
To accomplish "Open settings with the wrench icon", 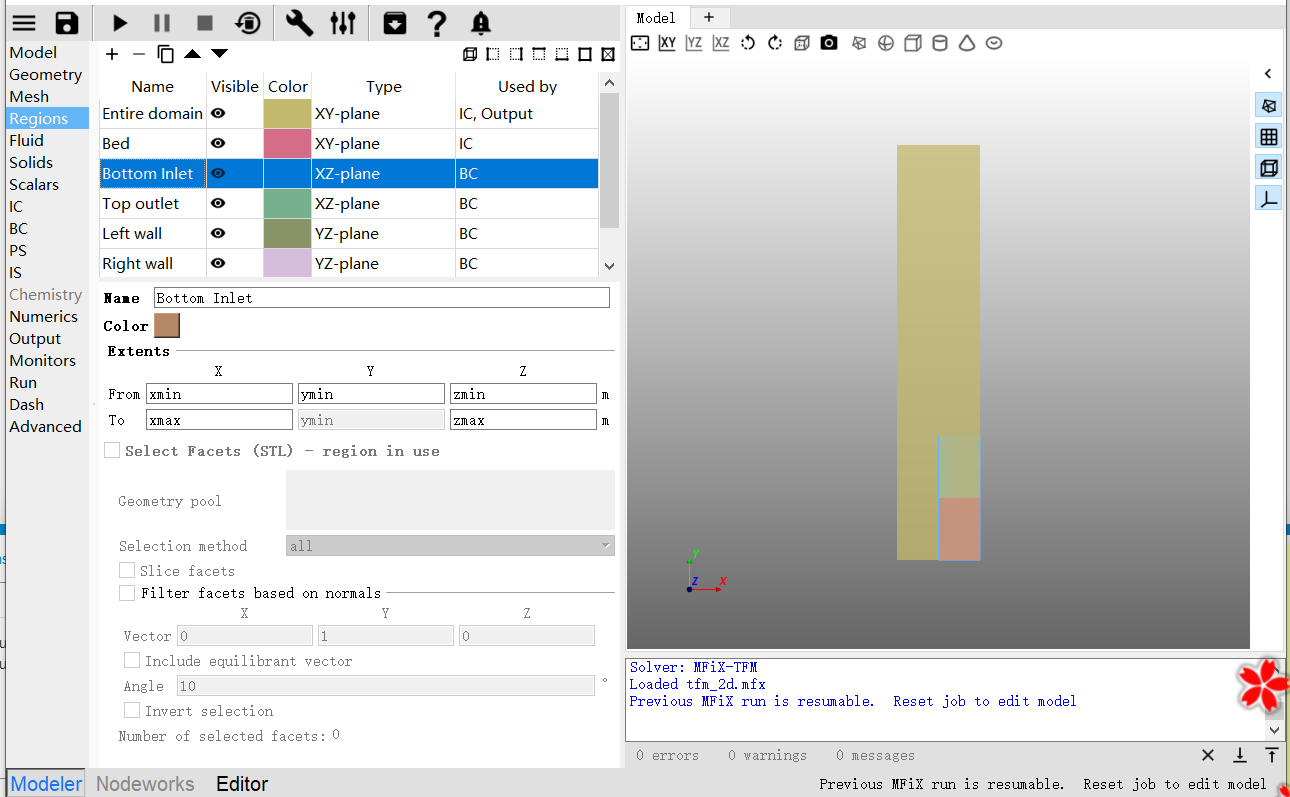I will [x=299, y=23].
